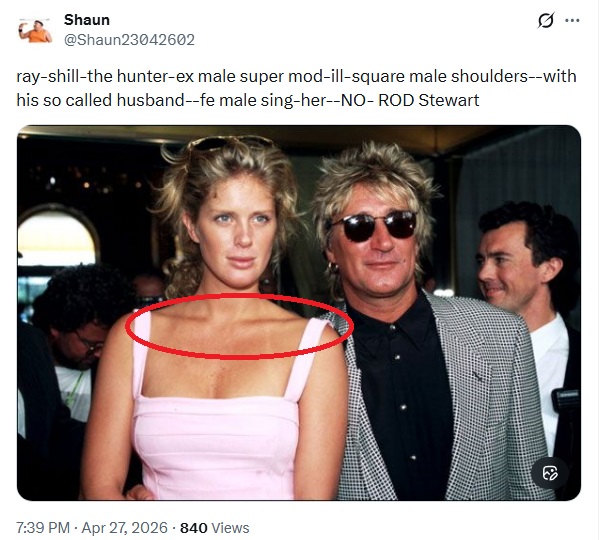
Task: Click the red ellipse annotation in the photo
Action: pos(239,326)
